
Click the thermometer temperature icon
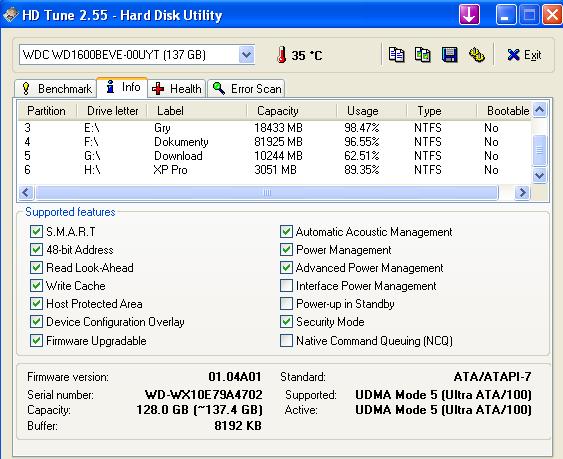point(282,55)
